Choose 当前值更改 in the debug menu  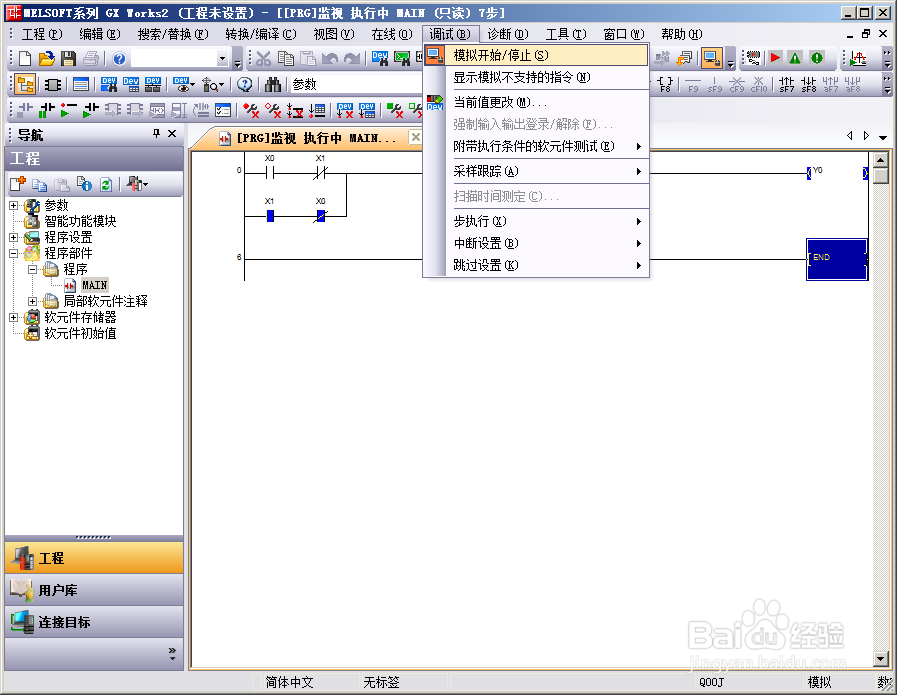click(537, 102)
